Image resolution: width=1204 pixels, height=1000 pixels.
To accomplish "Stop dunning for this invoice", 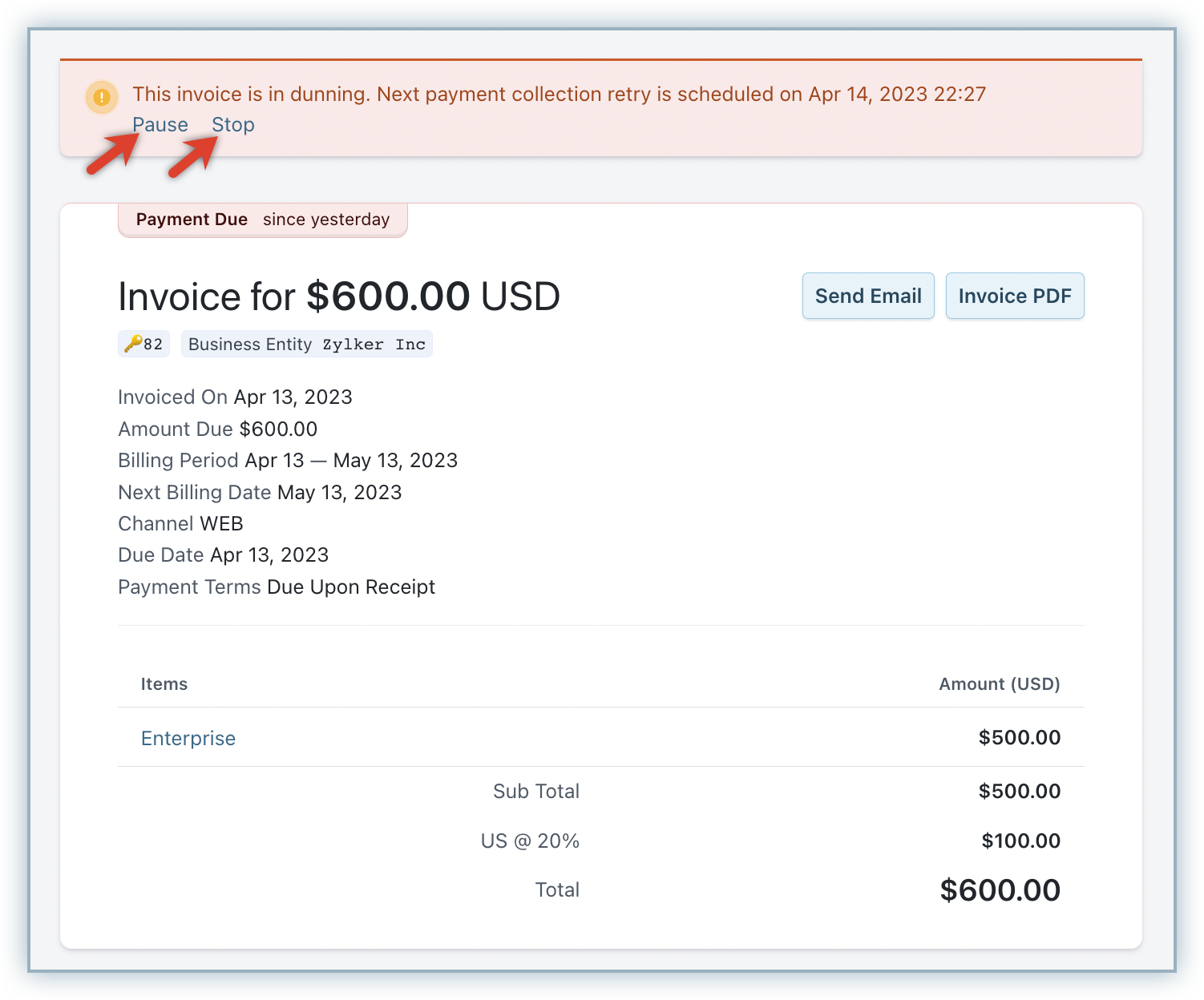I will click(x=233, y=125).
